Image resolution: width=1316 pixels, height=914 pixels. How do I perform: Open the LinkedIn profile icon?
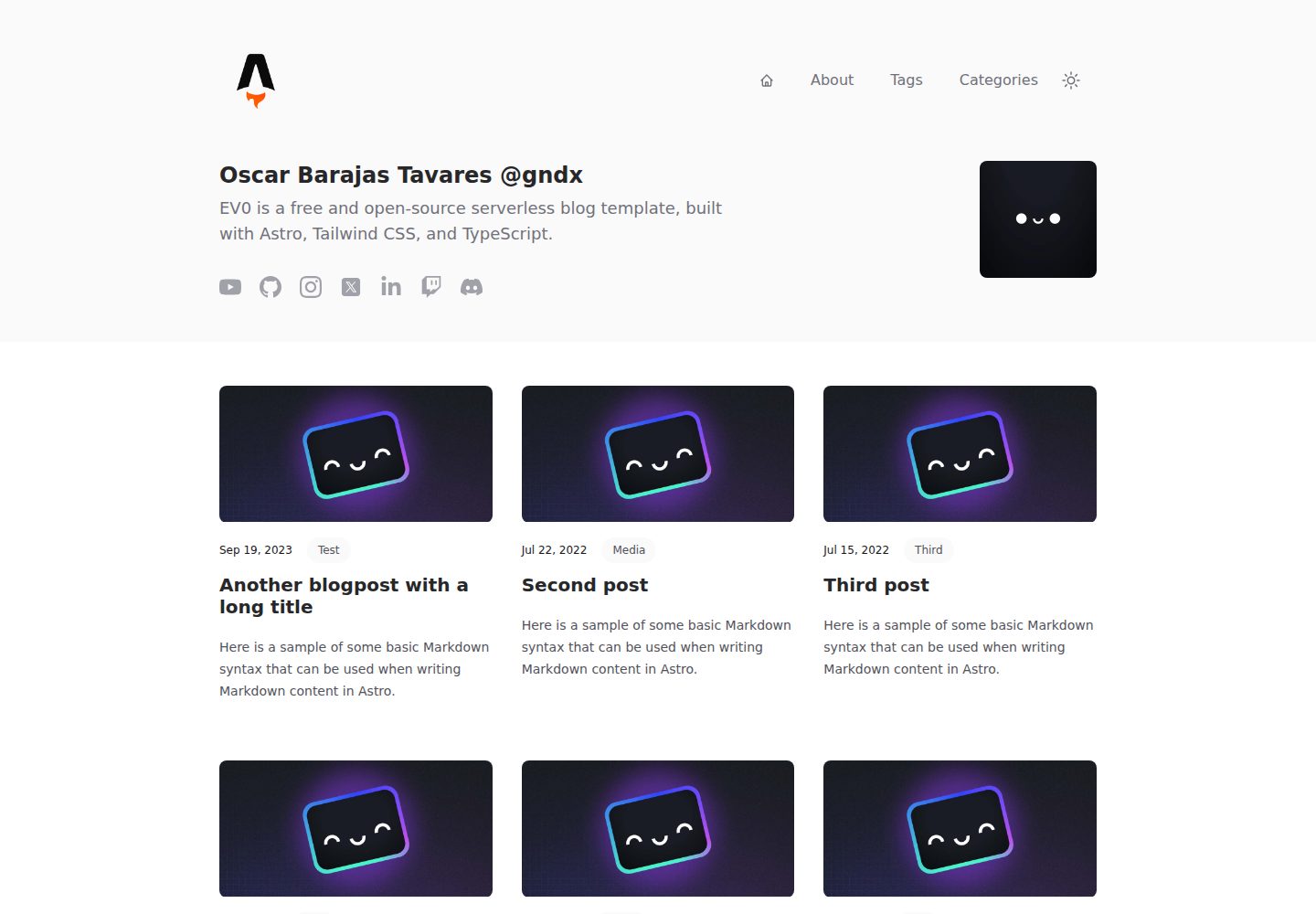[391, 287]
